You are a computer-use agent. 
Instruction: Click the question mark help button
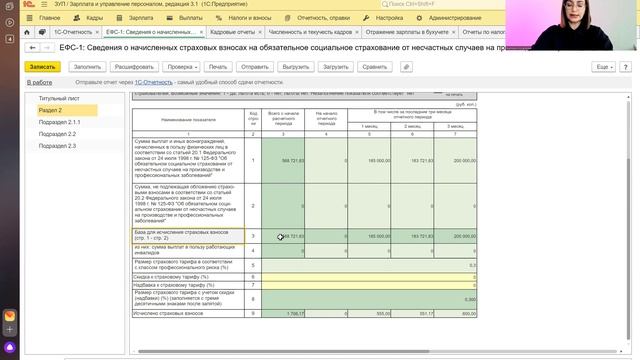[x=625, y=67]
